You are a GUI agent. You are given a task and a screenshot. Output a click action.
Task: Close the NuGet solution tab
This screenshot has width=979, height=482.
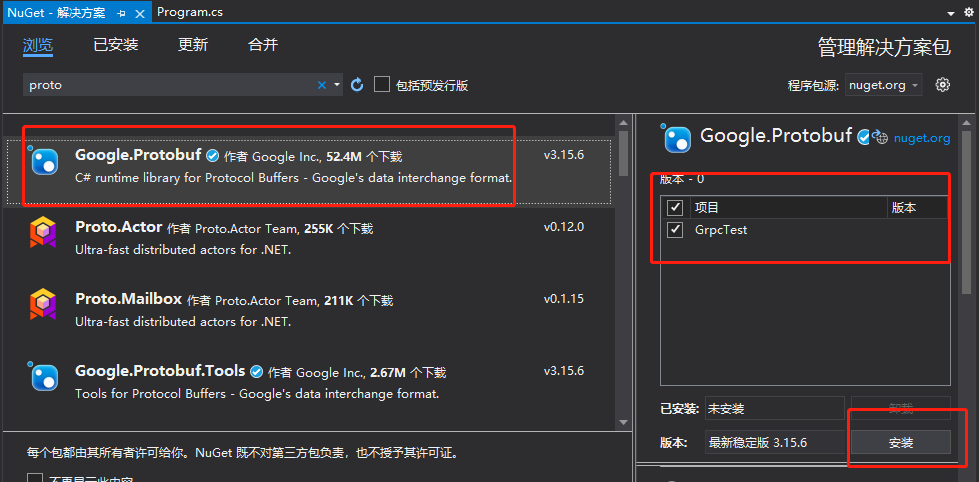(141, 12)
